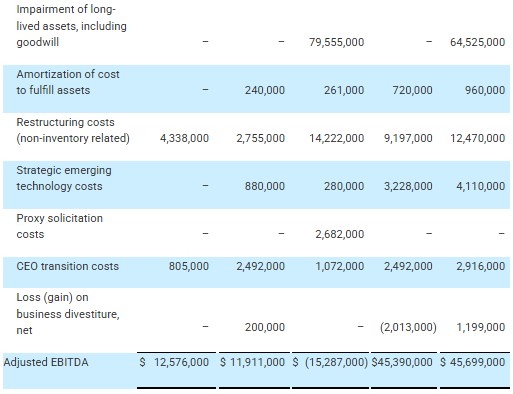Viewport: 513px width, 394px height.
Task: Click the 805,000 CEO transition value
Action: pyautogui.click(x=189, y=266)
